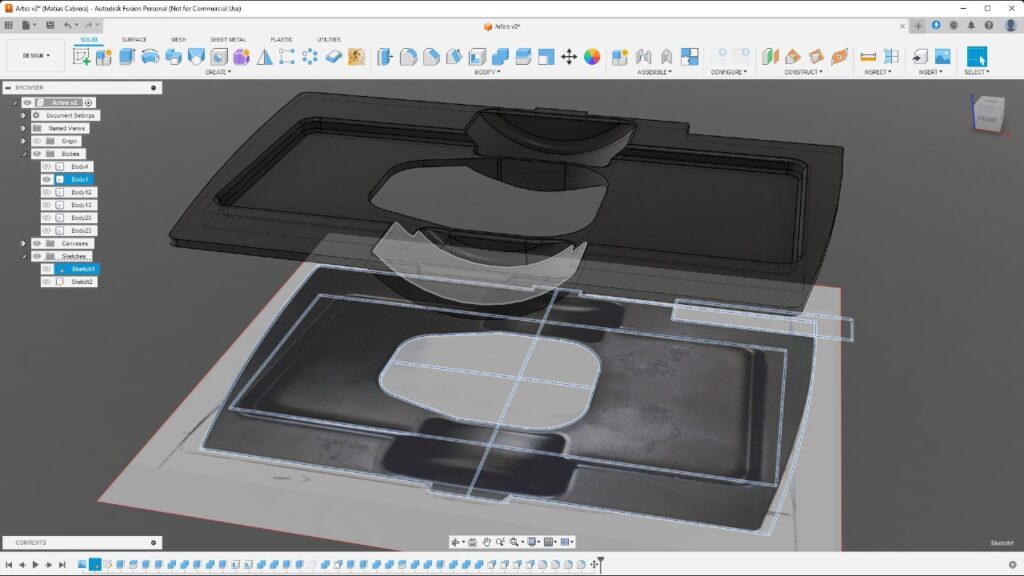Select the Revolve tool
This screenshot has height=576, width=1024.
150,57
